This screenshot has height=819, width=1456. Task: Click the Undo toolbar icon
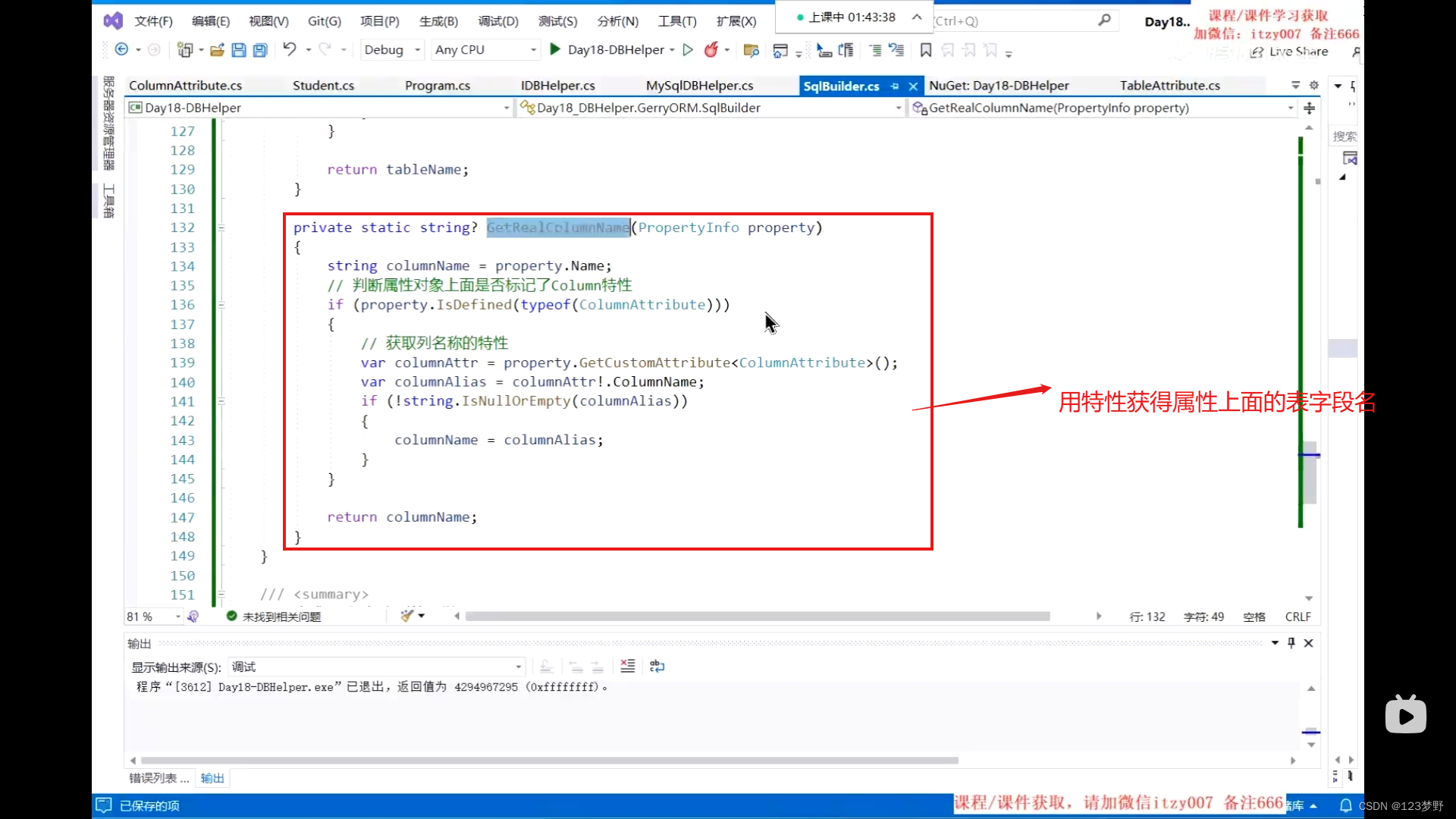coord(289,50)
